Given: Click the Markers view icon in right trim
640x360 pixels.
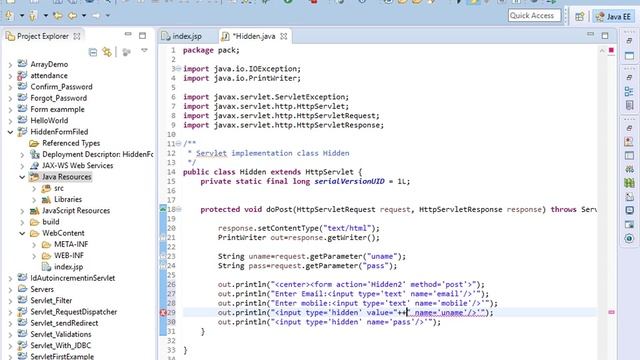Looking at the screenshot, I should (629, 142).
